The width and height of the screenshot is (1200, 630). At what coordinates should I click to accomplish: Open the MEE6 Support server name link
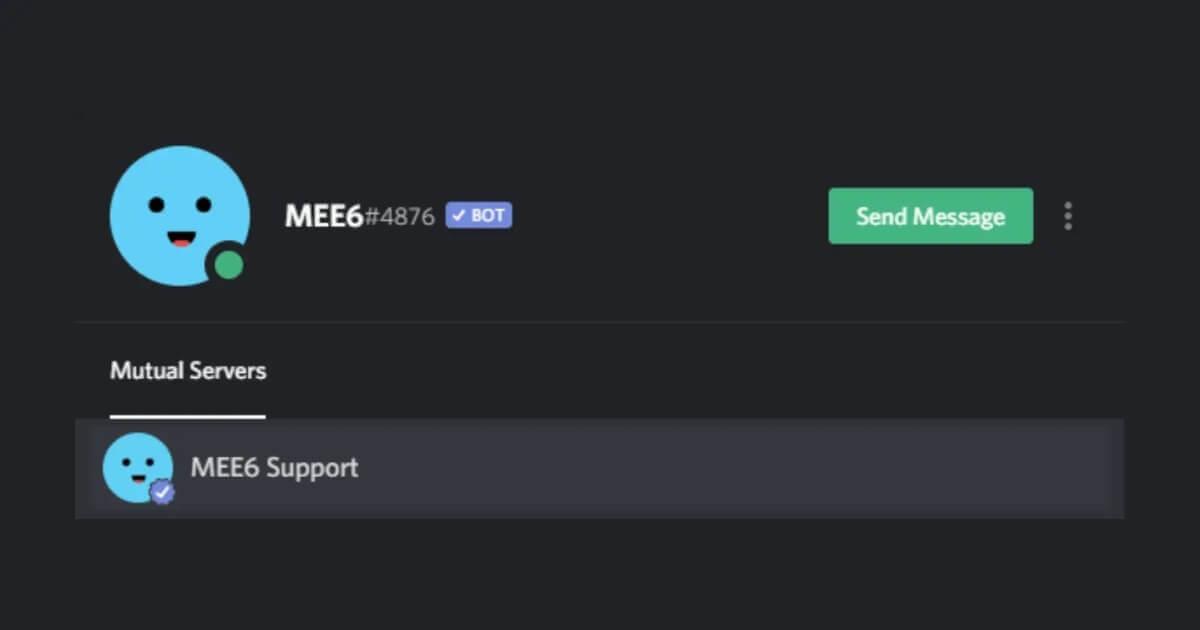coord(274,468)
